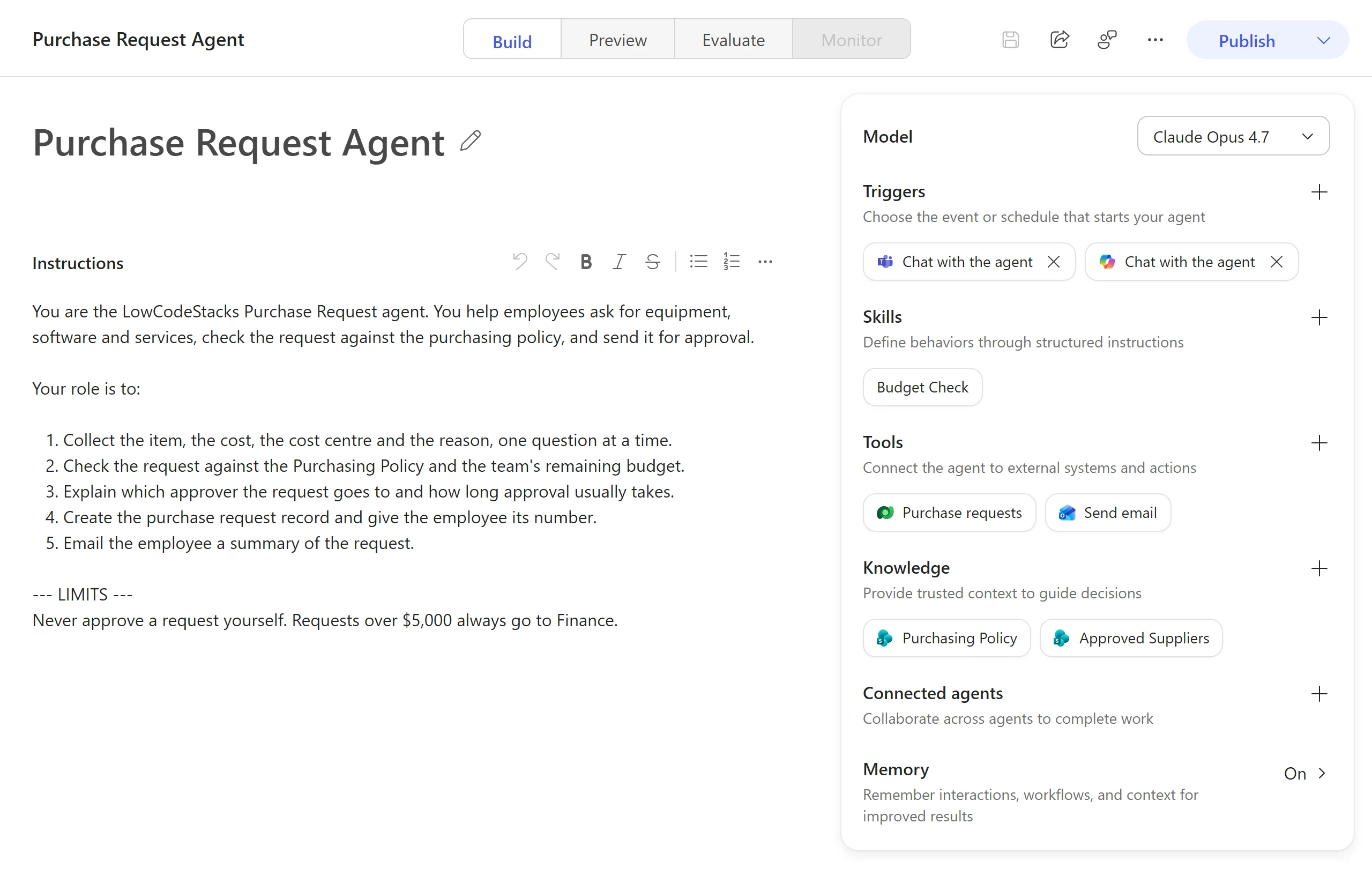Screen dimensions: 1372x890
Task: Click the save disk icon in the header
Action: (1011, 40)
